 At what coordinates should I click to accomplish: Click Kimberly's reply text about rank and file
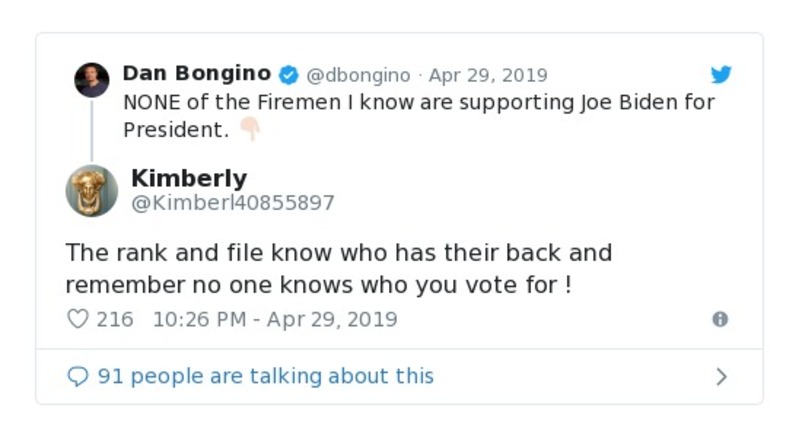pos(338,268)
